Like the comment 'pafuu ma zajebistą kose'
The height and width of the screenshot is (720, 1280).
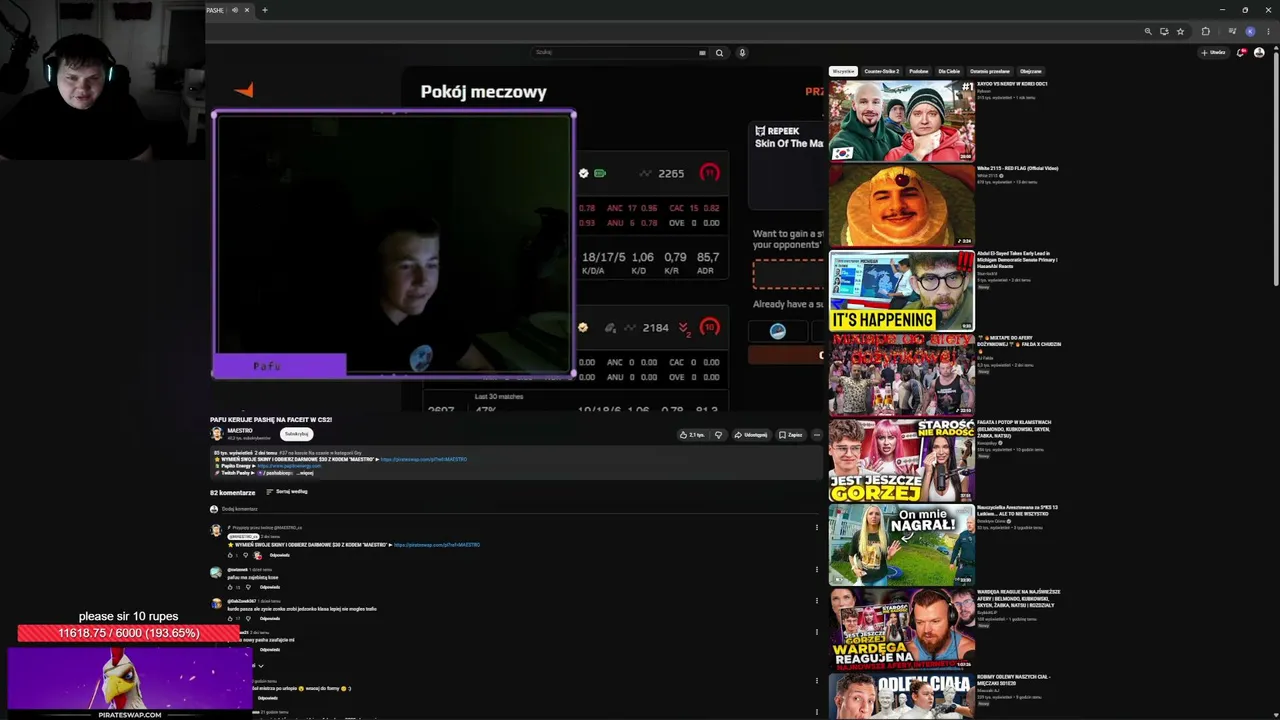pos(230,587)
